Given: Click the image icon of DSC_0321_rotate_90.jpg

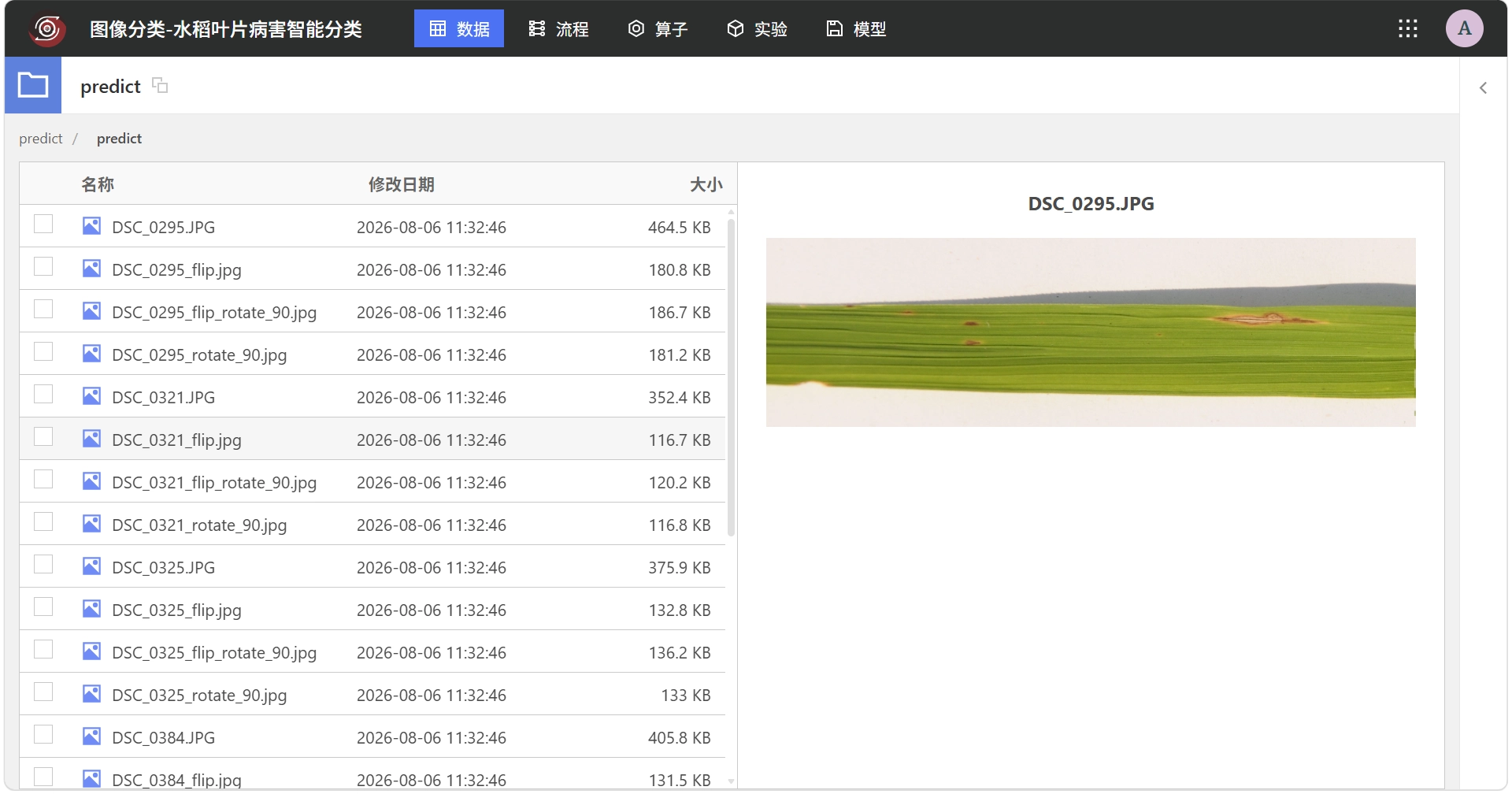Looking at the screenshot, I should coord(91,524).
